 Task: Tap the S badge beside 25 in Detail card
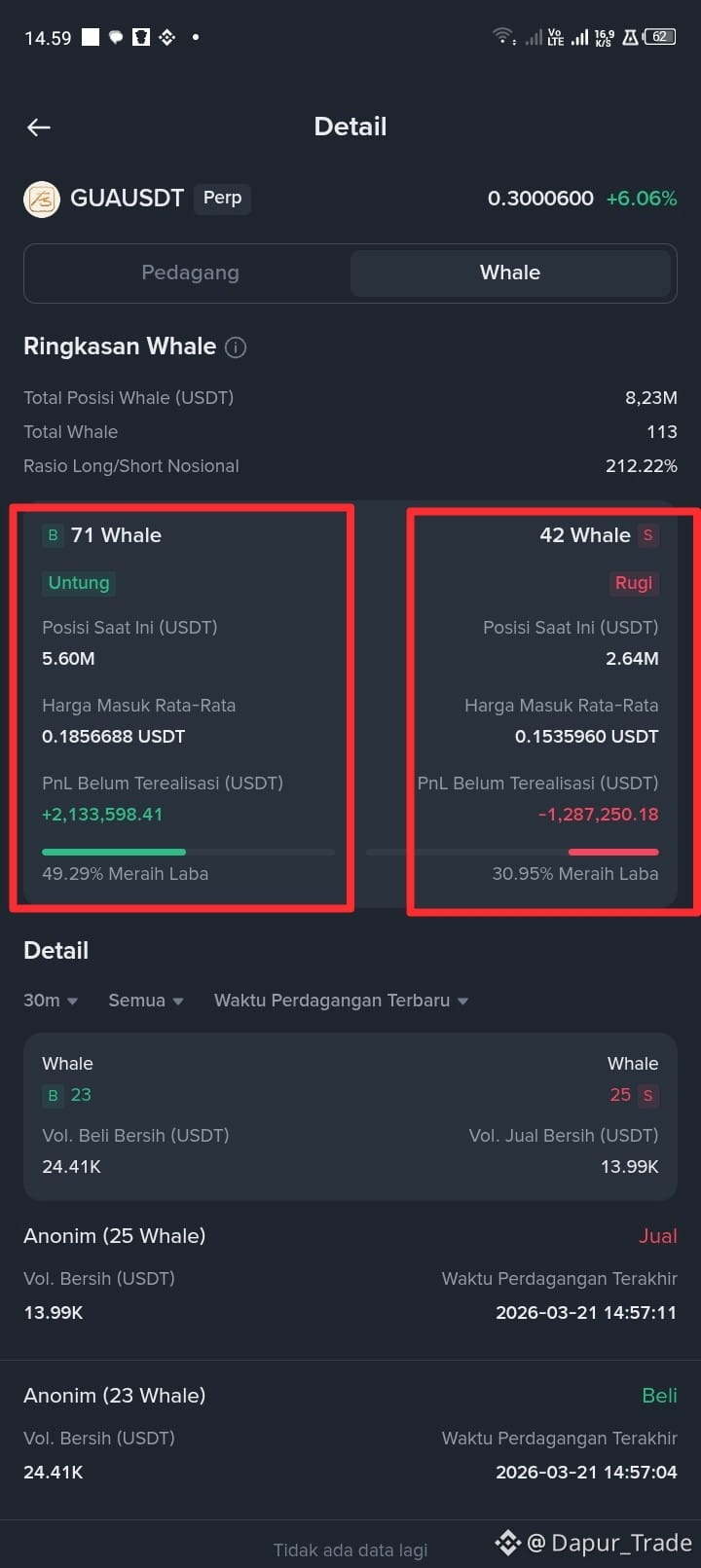tap(647, 1096)
